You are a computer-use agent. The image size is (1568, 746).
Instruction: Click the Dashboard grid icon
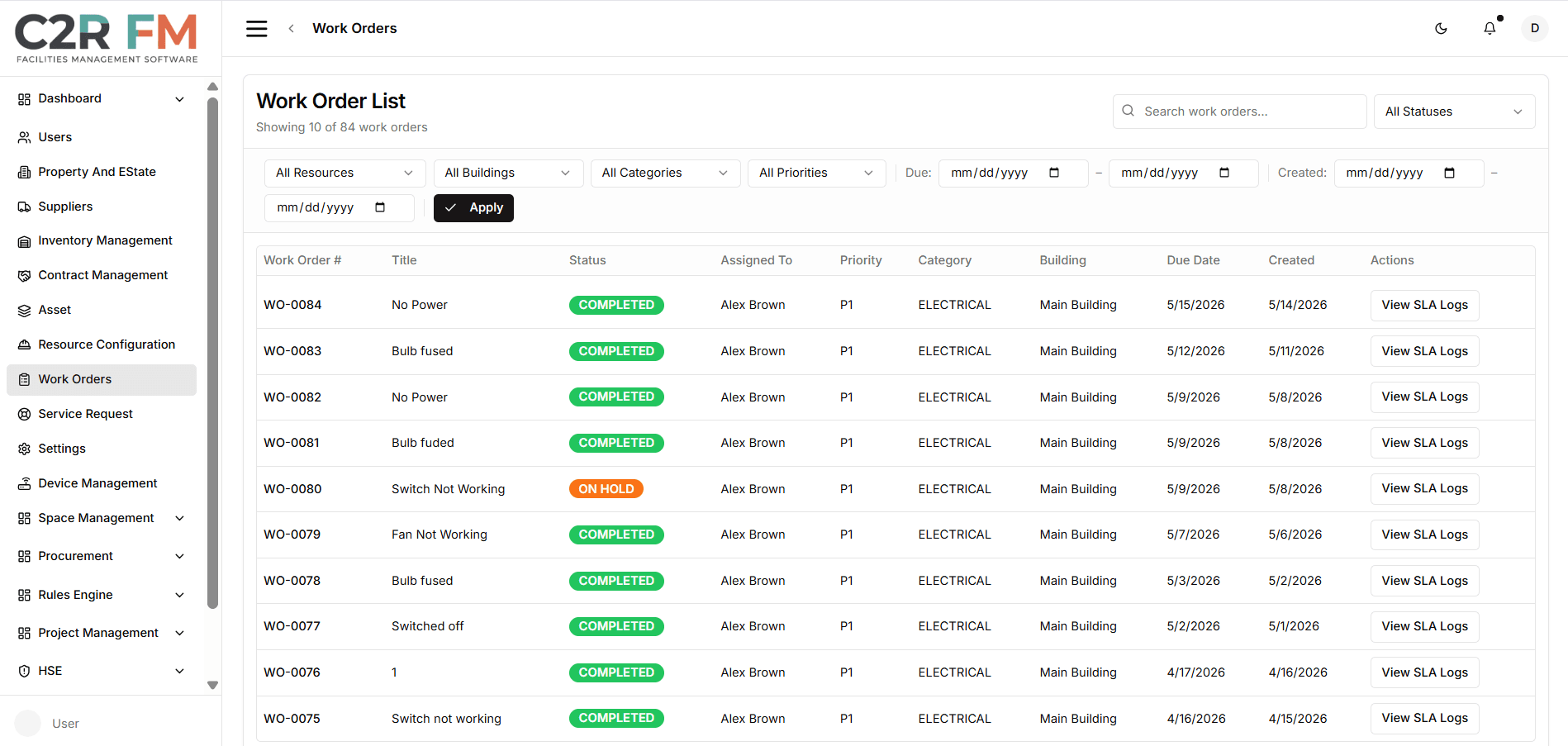click(24, 99)
